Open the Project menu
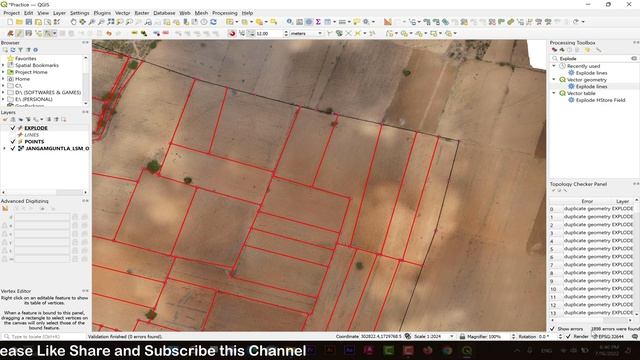The height and width of the screenshot is (360, 640). [x=11, y=13]
